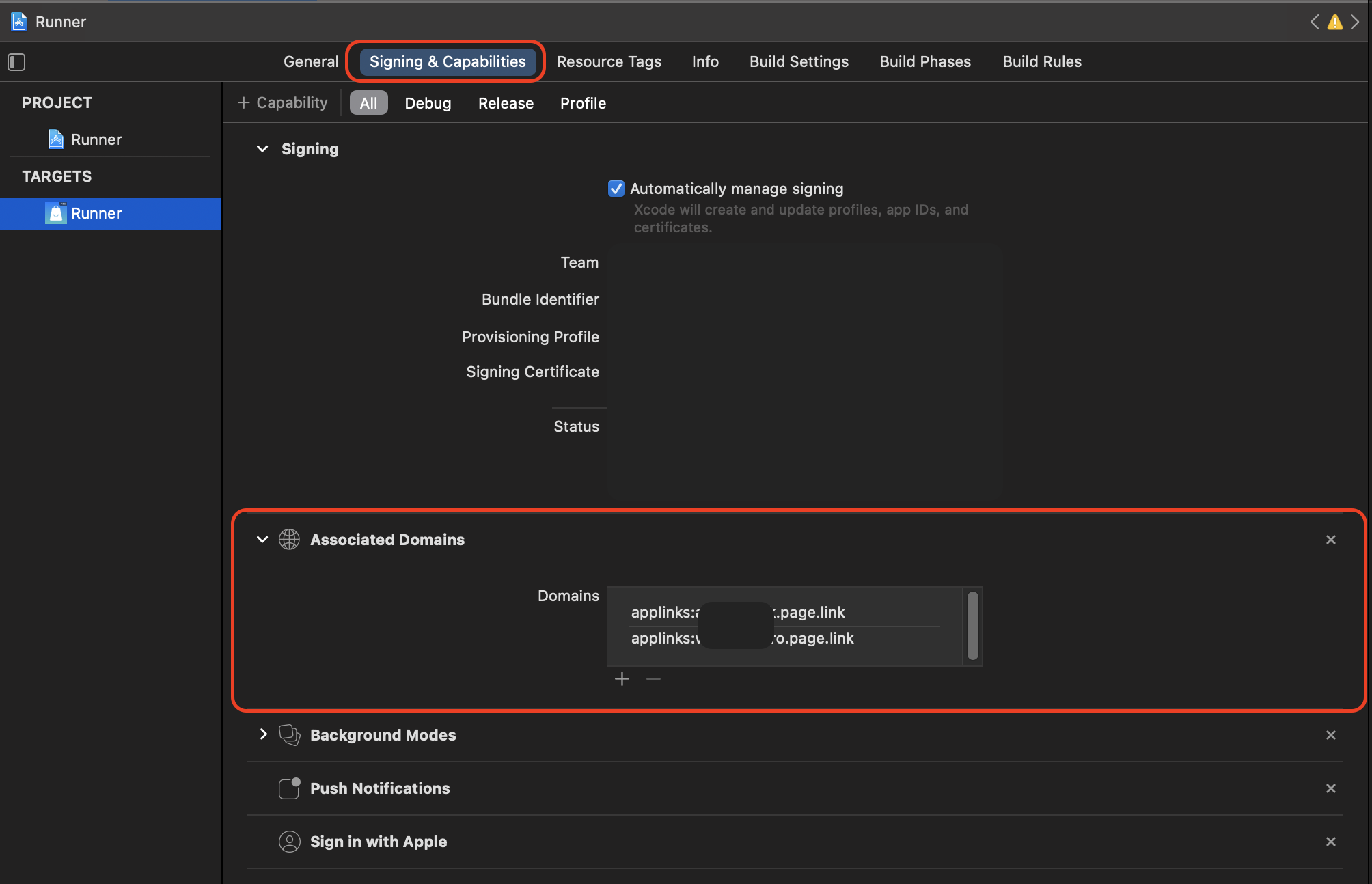The image size is (1372, 884).
Task: Remove the Push Notifications capability
Action: click(x=1330, y=788)
